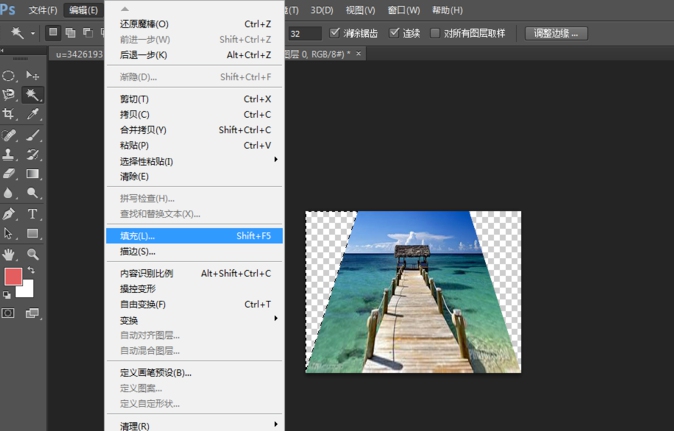The width and height of the screenshot is (674, 431).
Task: Select the Magic Wand tool in toolbox
Action: [33, 95]
